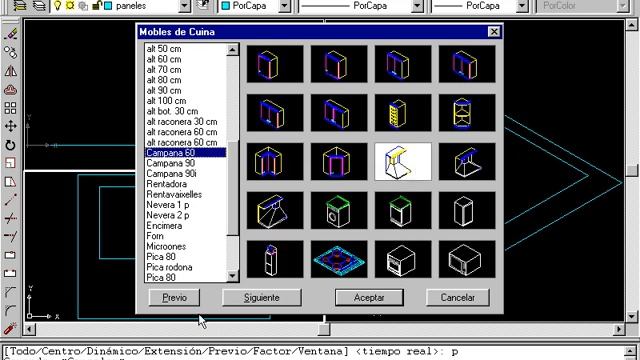Open the Layers manager icon

pyautogui.click(x=39, y=5)
